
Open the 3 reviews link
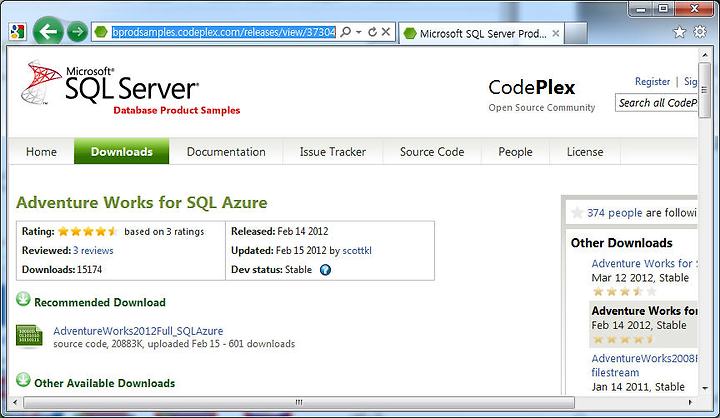point(93,250)
